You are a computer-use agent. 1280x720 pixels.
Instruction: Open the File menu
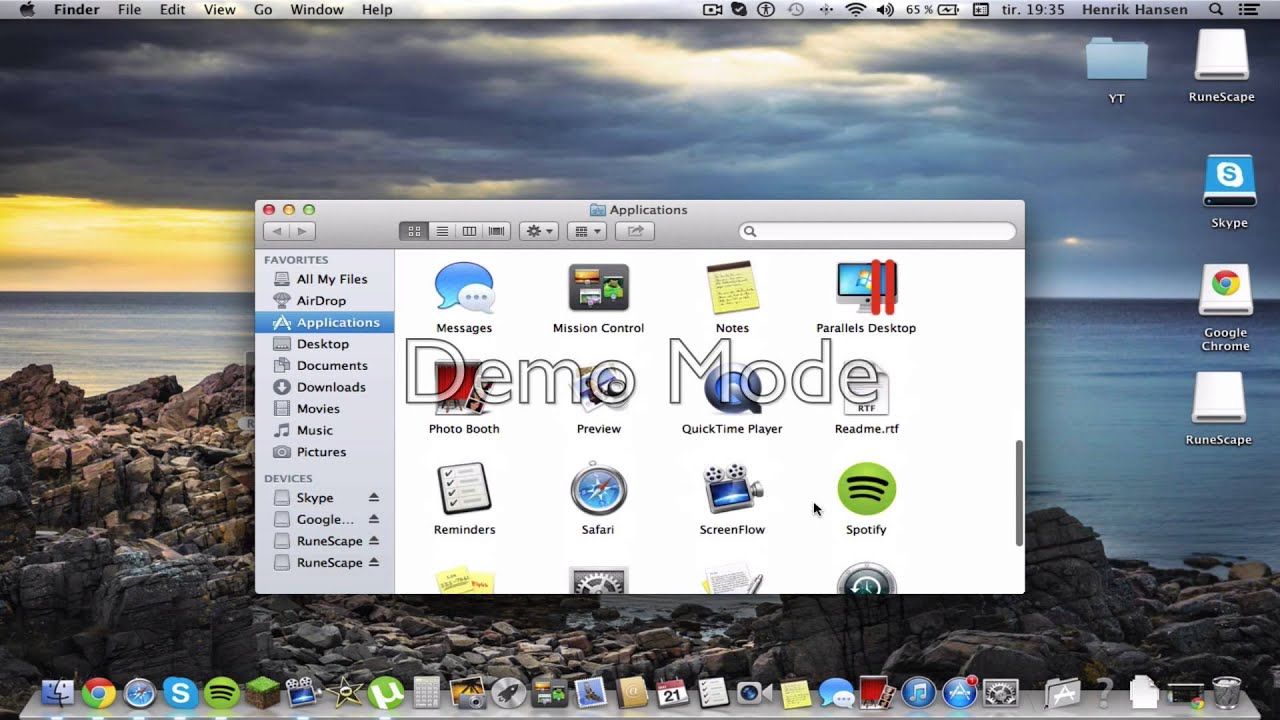129,10
